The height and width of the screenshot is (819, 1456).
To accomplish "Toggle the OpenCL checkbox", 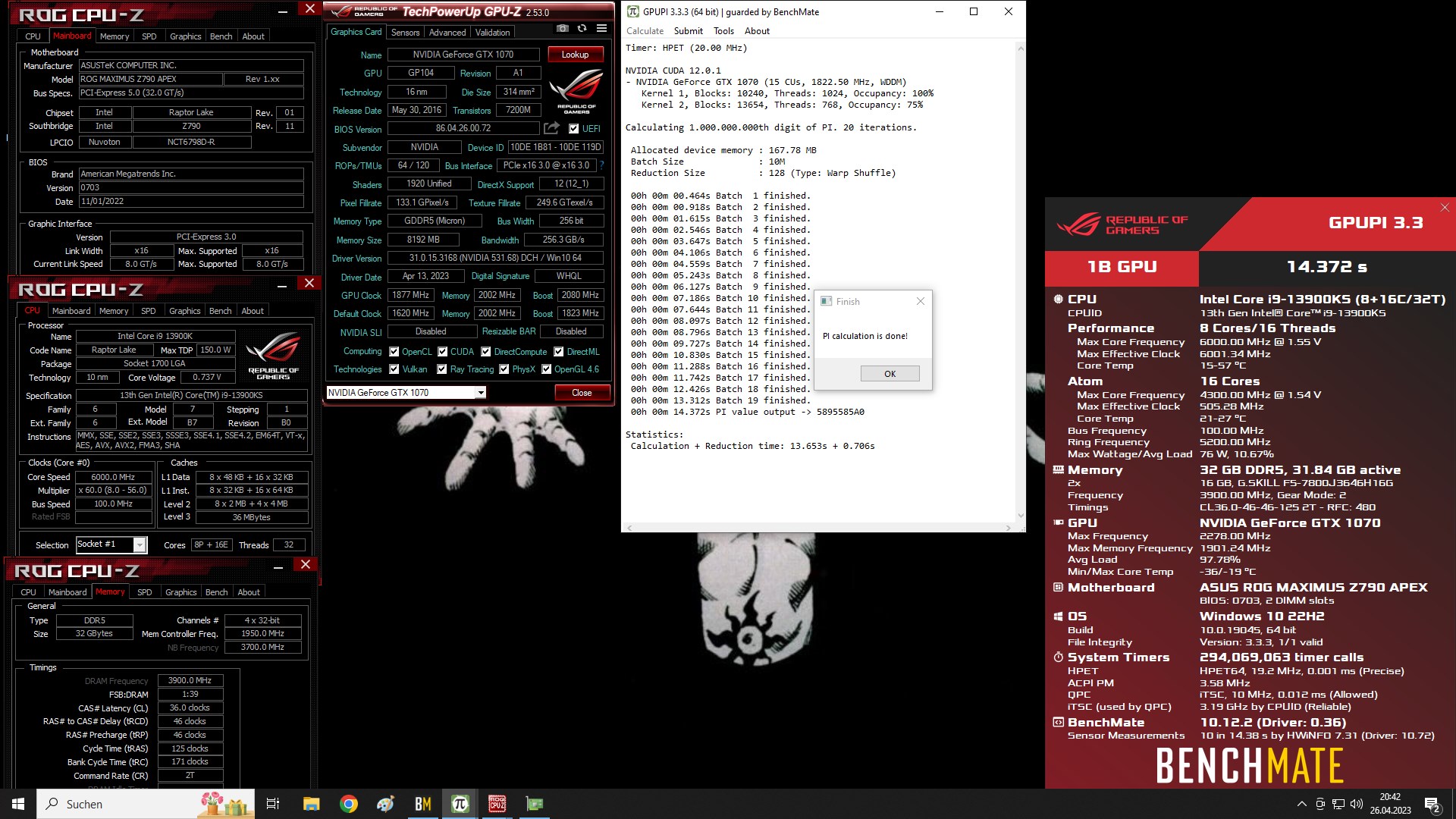I will click(x=394, y=352).
